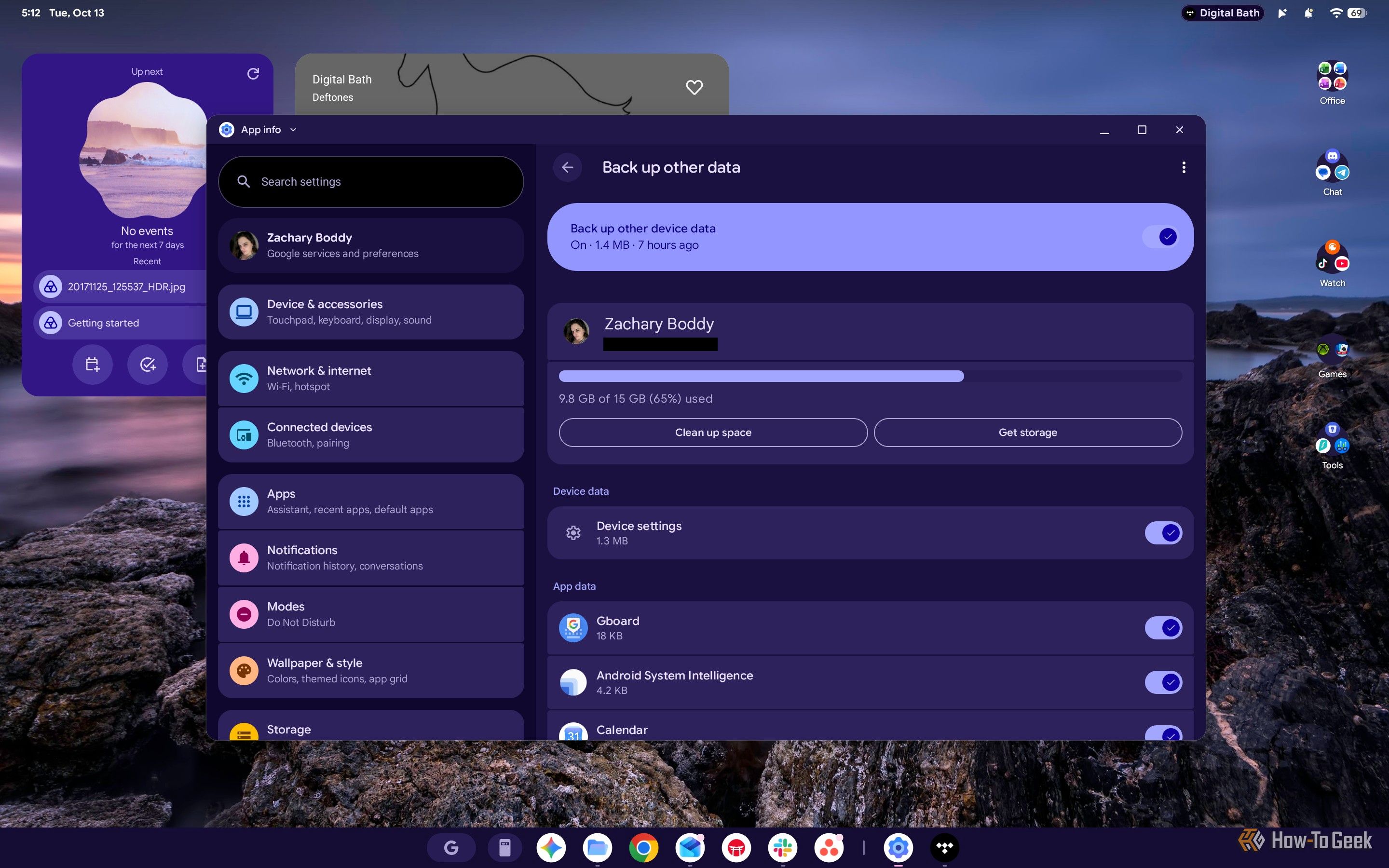Image resolution: width=1389 pixels, height=868 pixels.
Task: Open the Notifications settings category
Action: (x=371, y=557)
